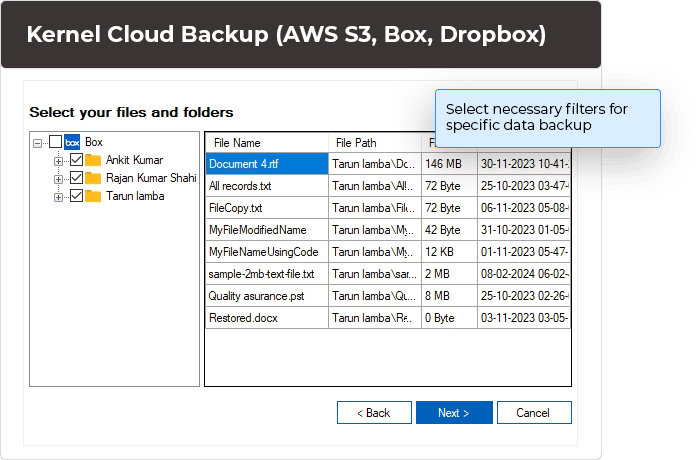Click the 2 MB size cell

pyautogui.click(x=449, y=274)
